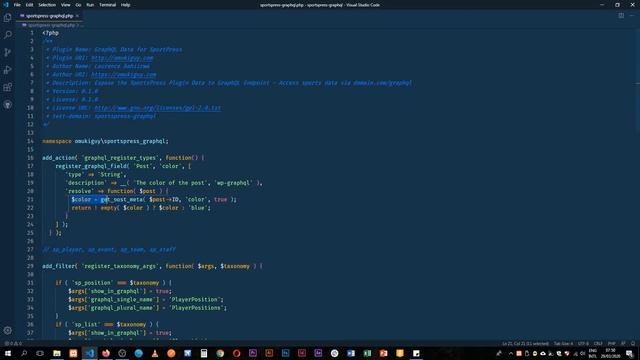Viewport: 640px width, 360px height.
Task: Click the errors and warnings status indicator
Action: click(13, 344)
